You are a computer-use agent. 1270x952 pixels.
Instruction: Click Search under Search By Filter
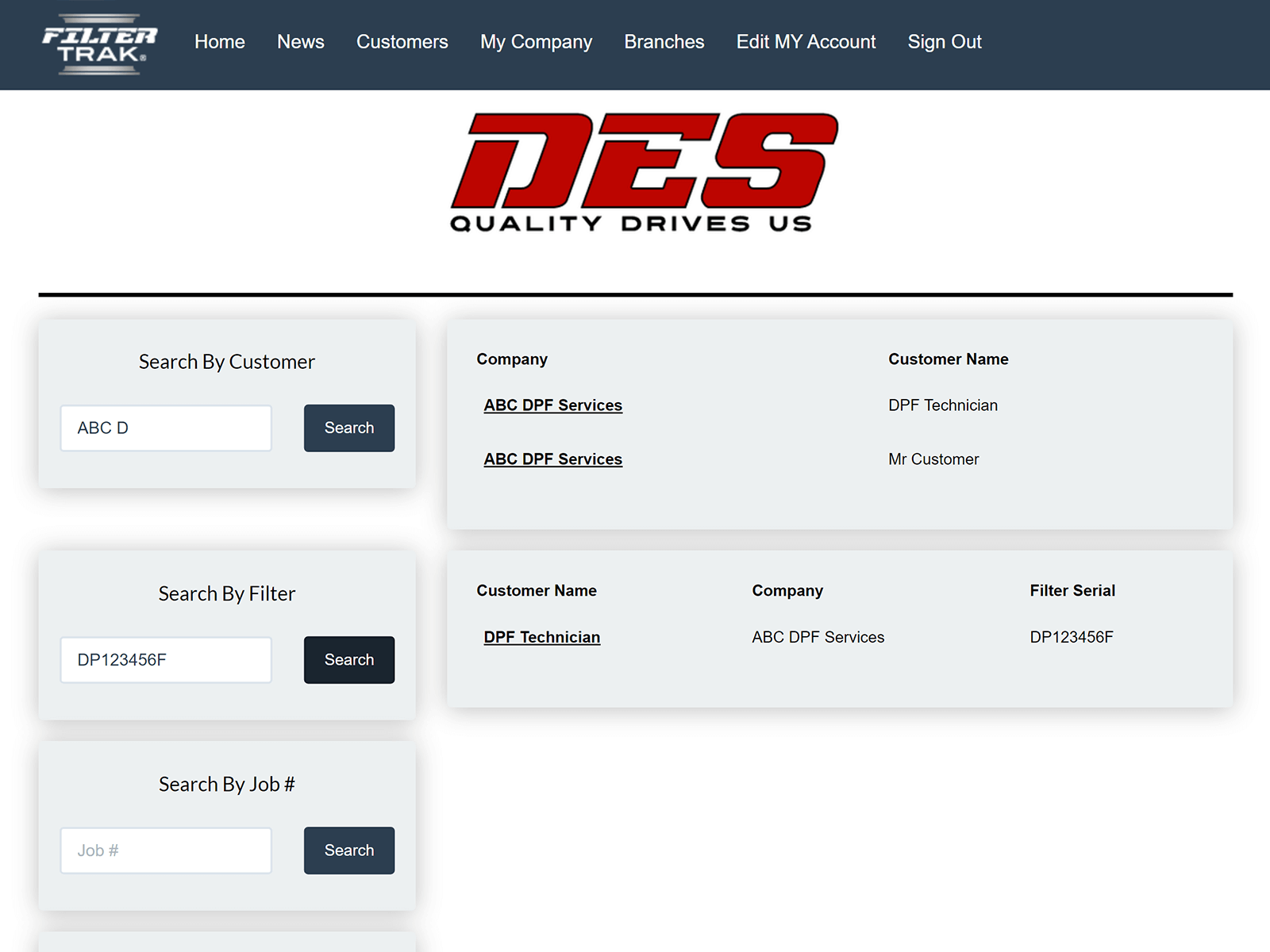(349, 660)
